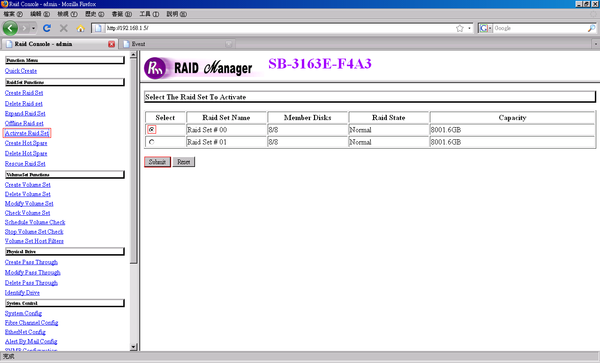This screenshot has height=363, width=600.
Task: Open the Expand Raid Set link
Action: 25,113
